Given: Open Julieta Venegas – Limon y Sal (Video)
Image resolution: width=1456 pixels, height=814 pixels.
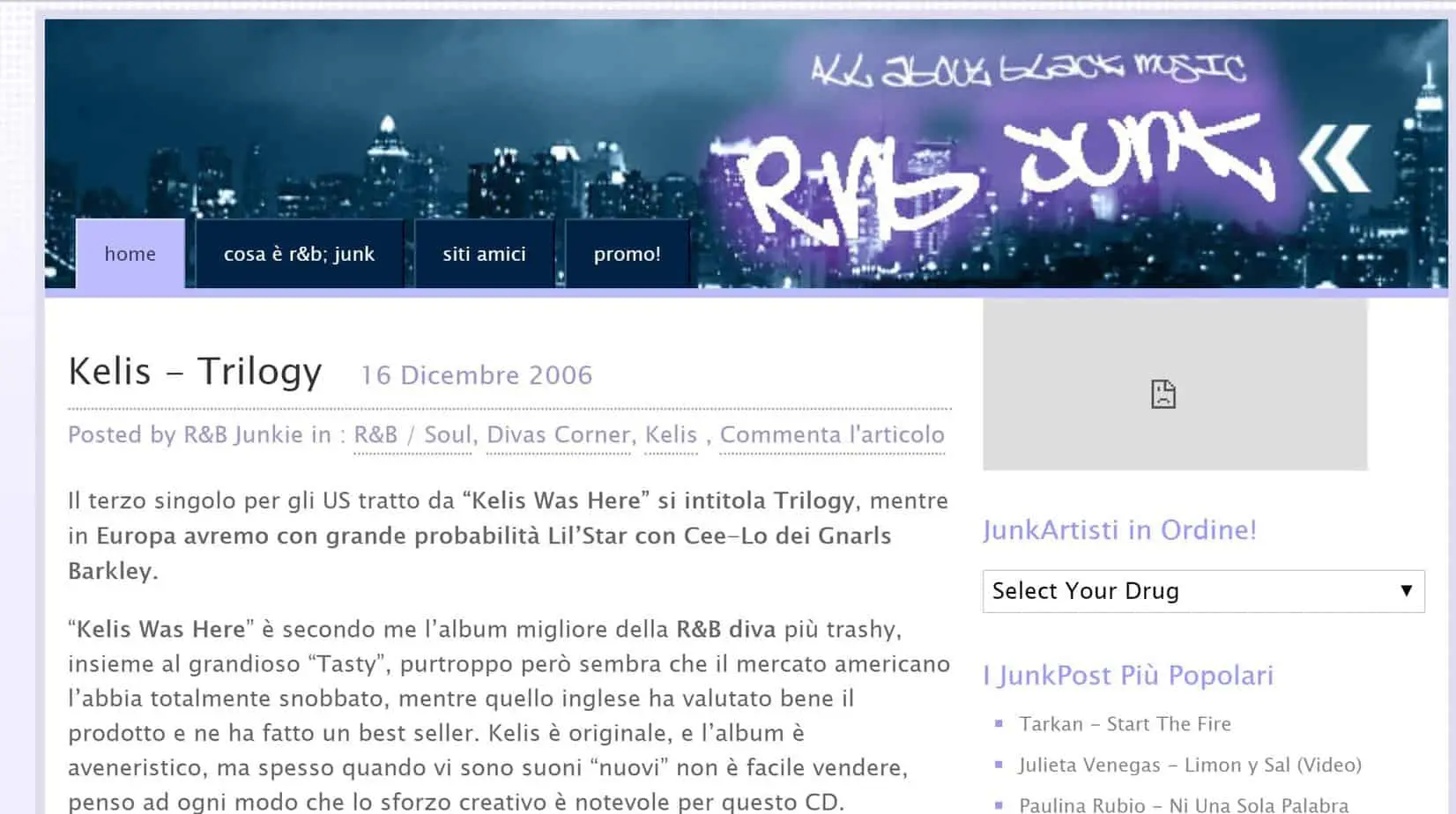Looking at the screenshot, I should click(x=1190, y=765).
